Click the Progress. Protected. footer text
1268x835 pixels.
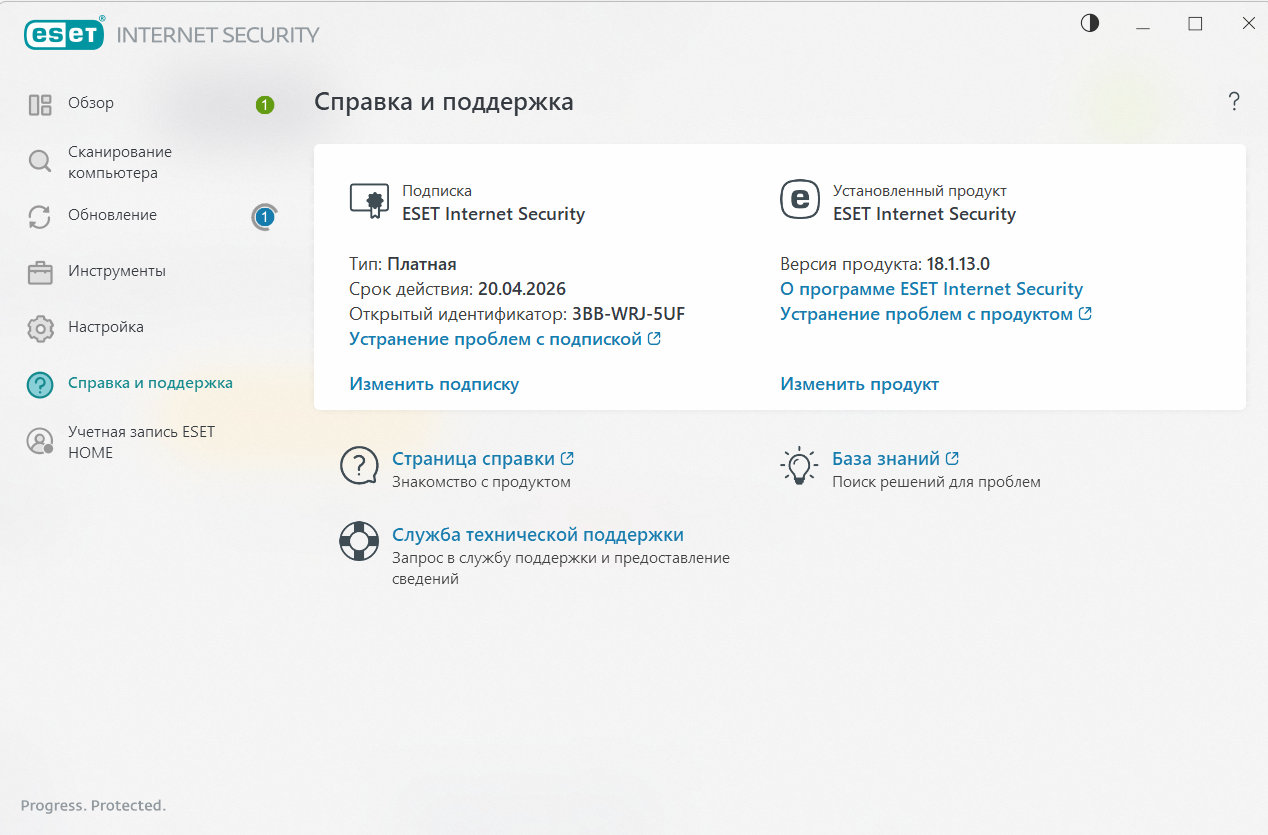(93, 805)
